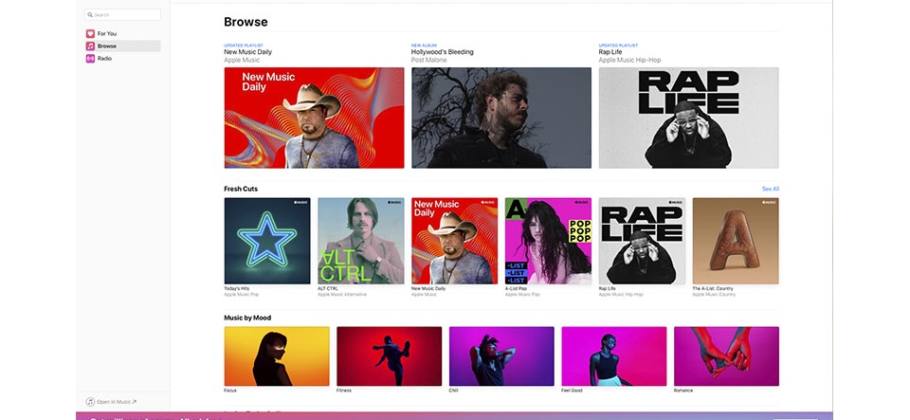The image size is (910, 420).
Task: Open the New Music Daily featured banner
Action: click(314, 118)
